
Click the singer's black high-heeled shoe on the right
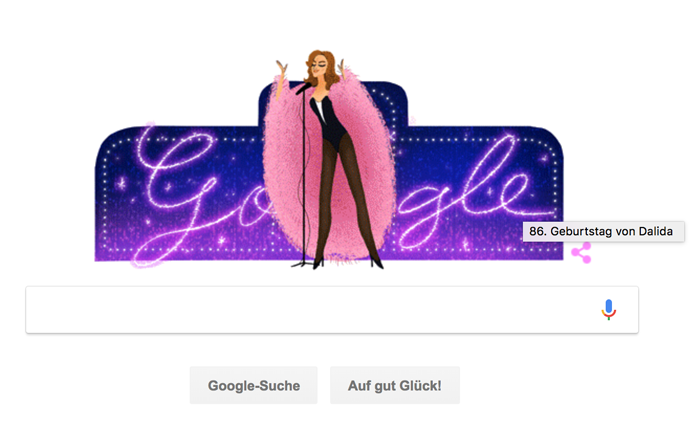pyautogui.click(x=376, y=263)
